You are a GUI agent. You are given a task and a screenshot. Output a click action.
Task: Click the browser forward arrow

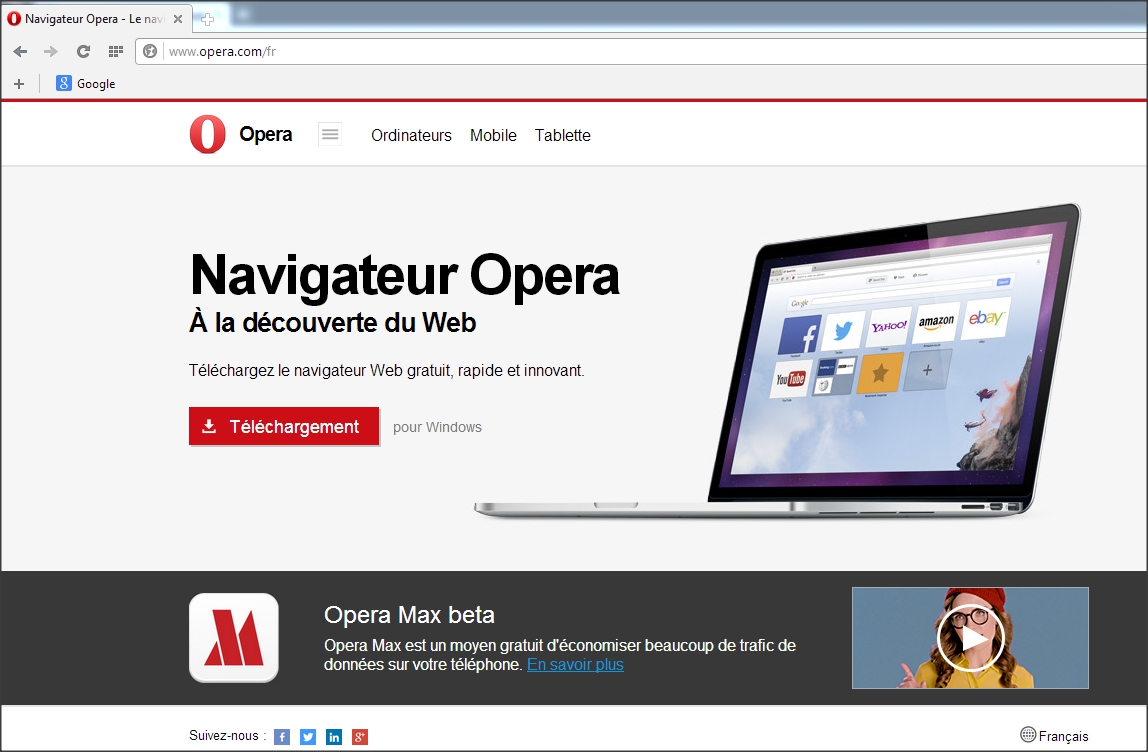51,51
